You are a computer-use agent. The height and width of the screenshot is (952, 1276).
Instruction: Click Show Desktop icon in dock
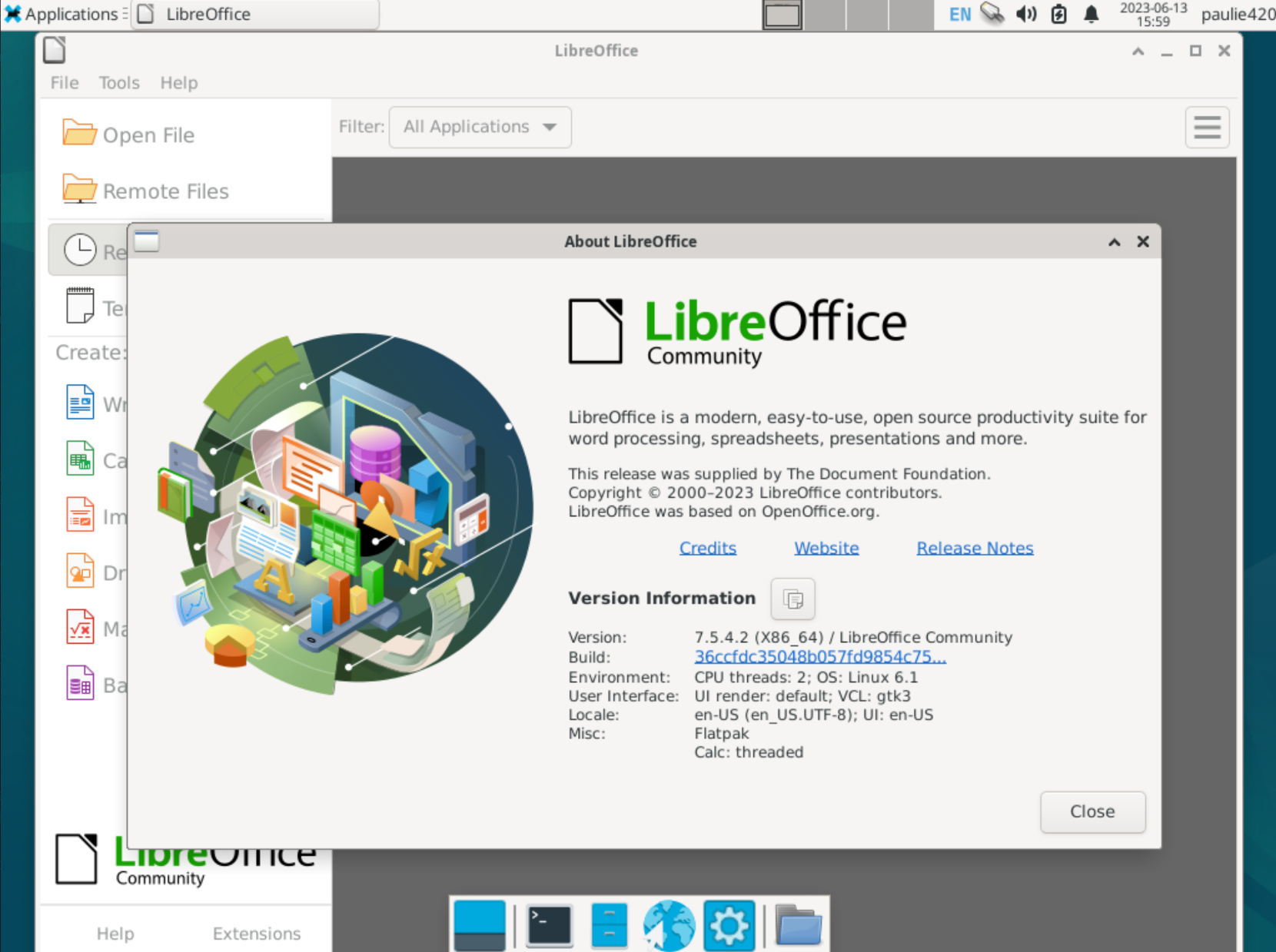(x=480, y=925)
